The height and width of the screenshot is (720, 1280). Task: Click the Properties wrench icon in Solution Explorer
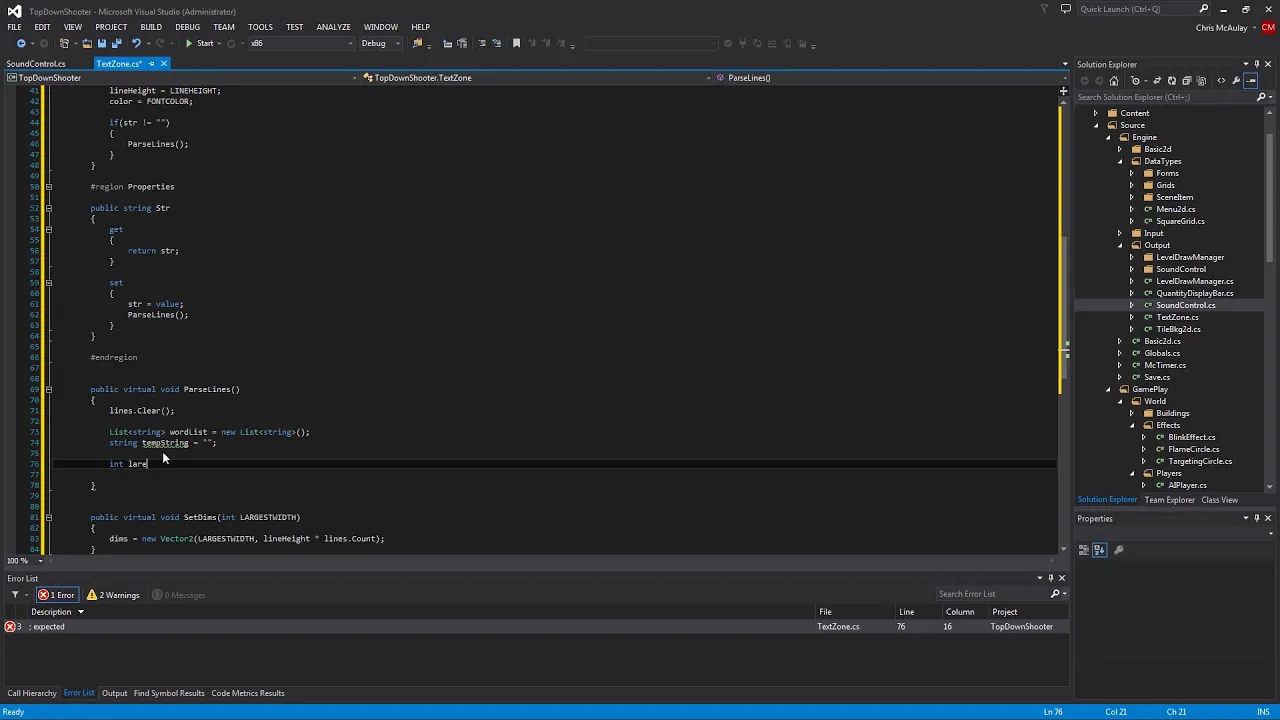click(1236, 81)
